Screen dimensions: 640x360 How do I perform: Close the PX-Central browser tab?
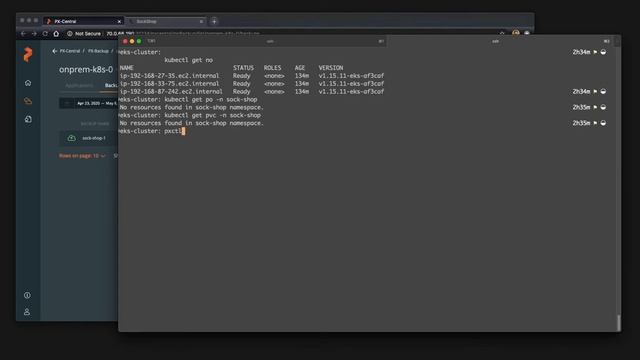pyautogui.click(x=119, y=21)
